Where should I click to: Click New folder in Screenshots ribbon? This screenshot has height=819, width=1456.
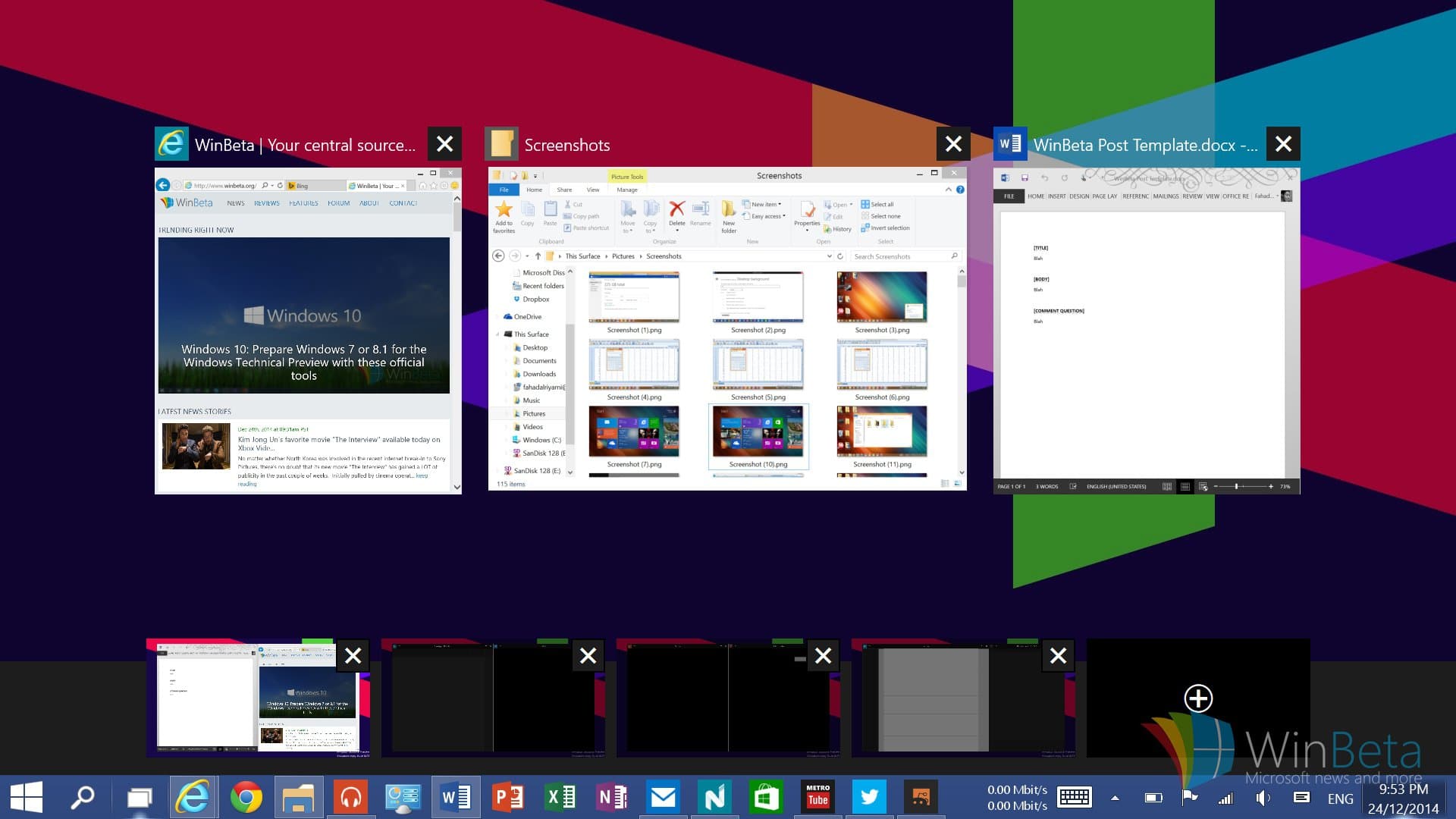coord(729,217)
